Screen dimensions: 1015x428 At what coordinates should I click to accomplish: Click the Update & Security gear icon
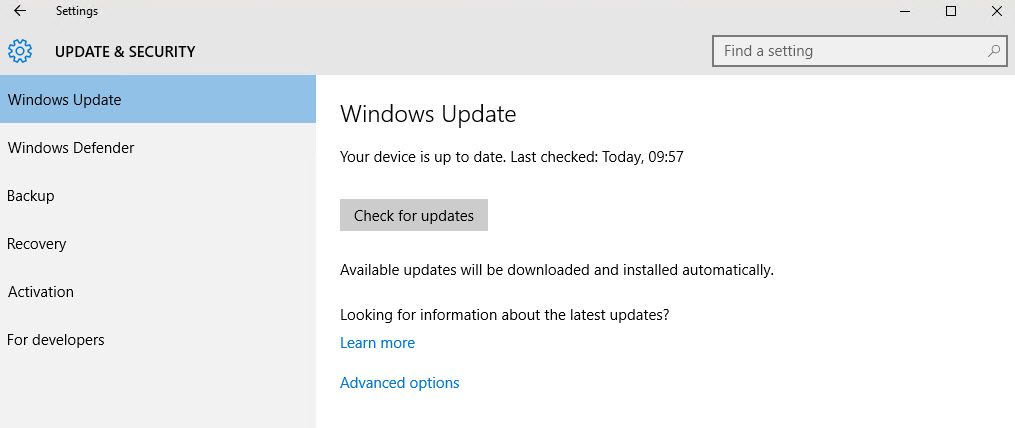[19, 51]
